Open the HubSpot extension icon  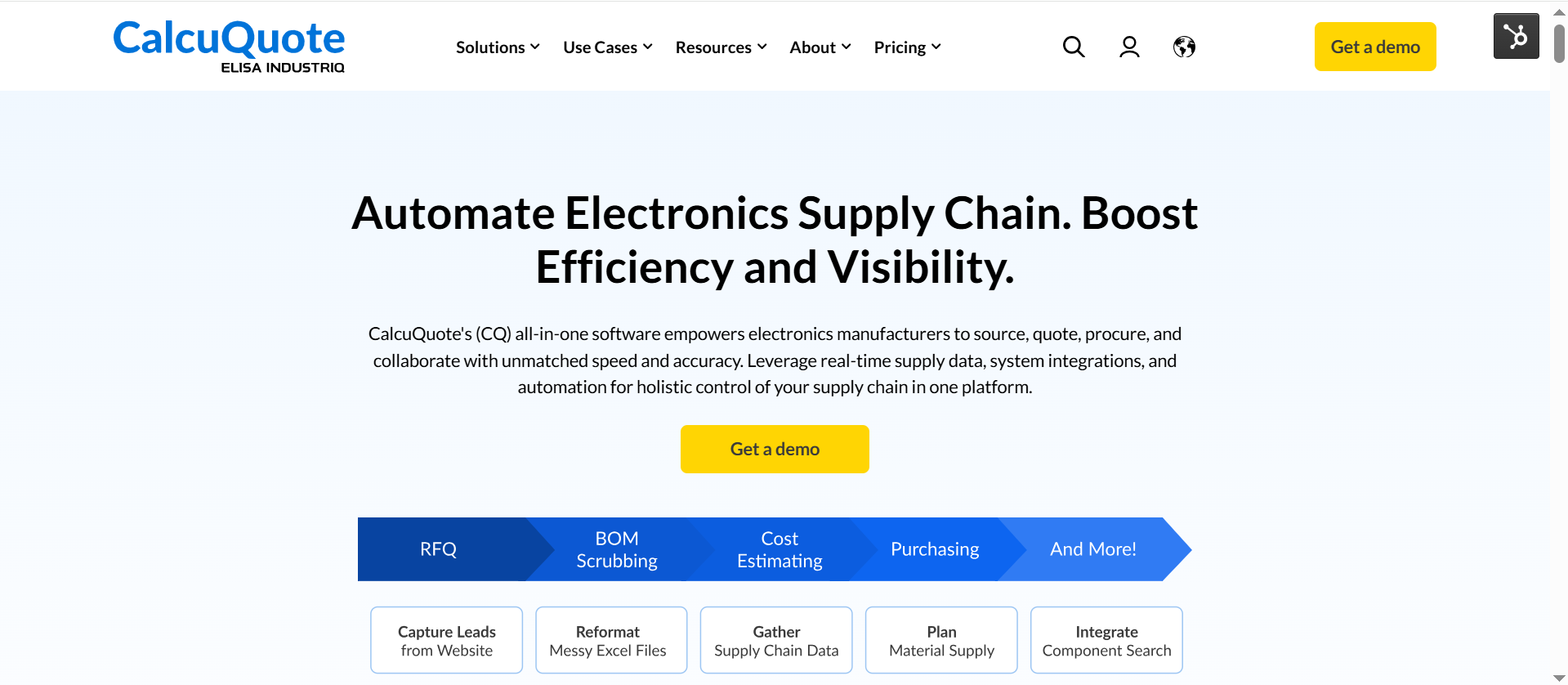[1516, 36]
